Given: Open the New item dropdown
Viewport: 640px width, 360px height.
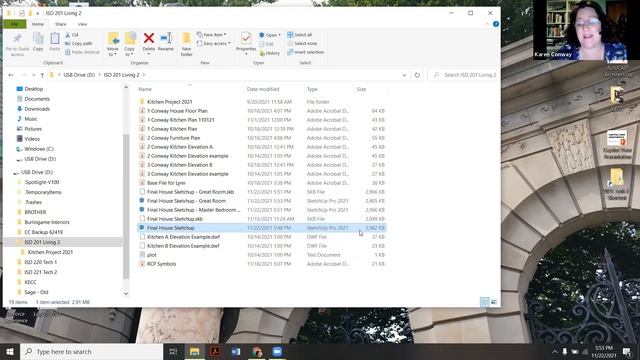Looking at the screenshot, I should [212, 35].
